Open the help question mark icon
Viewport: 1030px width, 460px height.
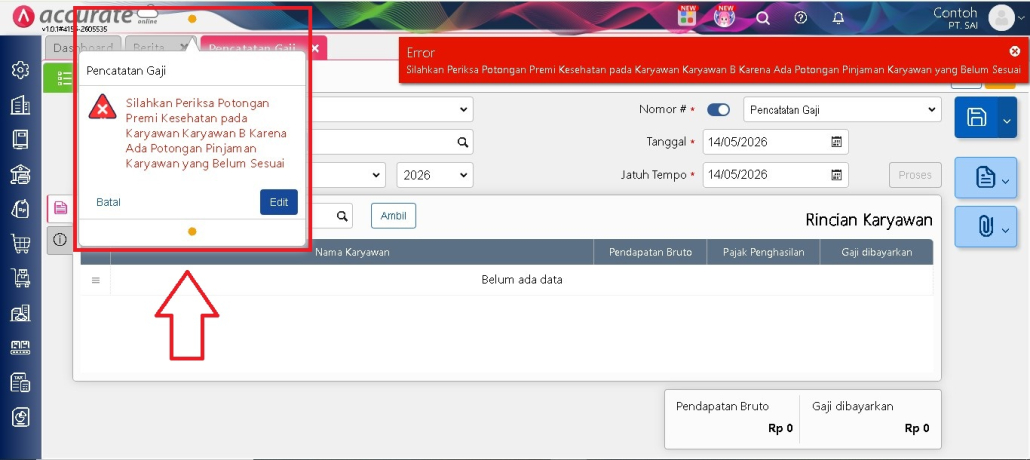(x=800, y=18)
